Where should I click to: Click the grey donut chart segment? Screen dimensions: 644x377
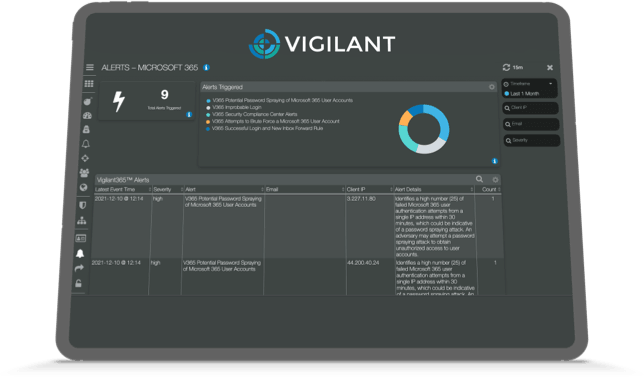[430, 147]
